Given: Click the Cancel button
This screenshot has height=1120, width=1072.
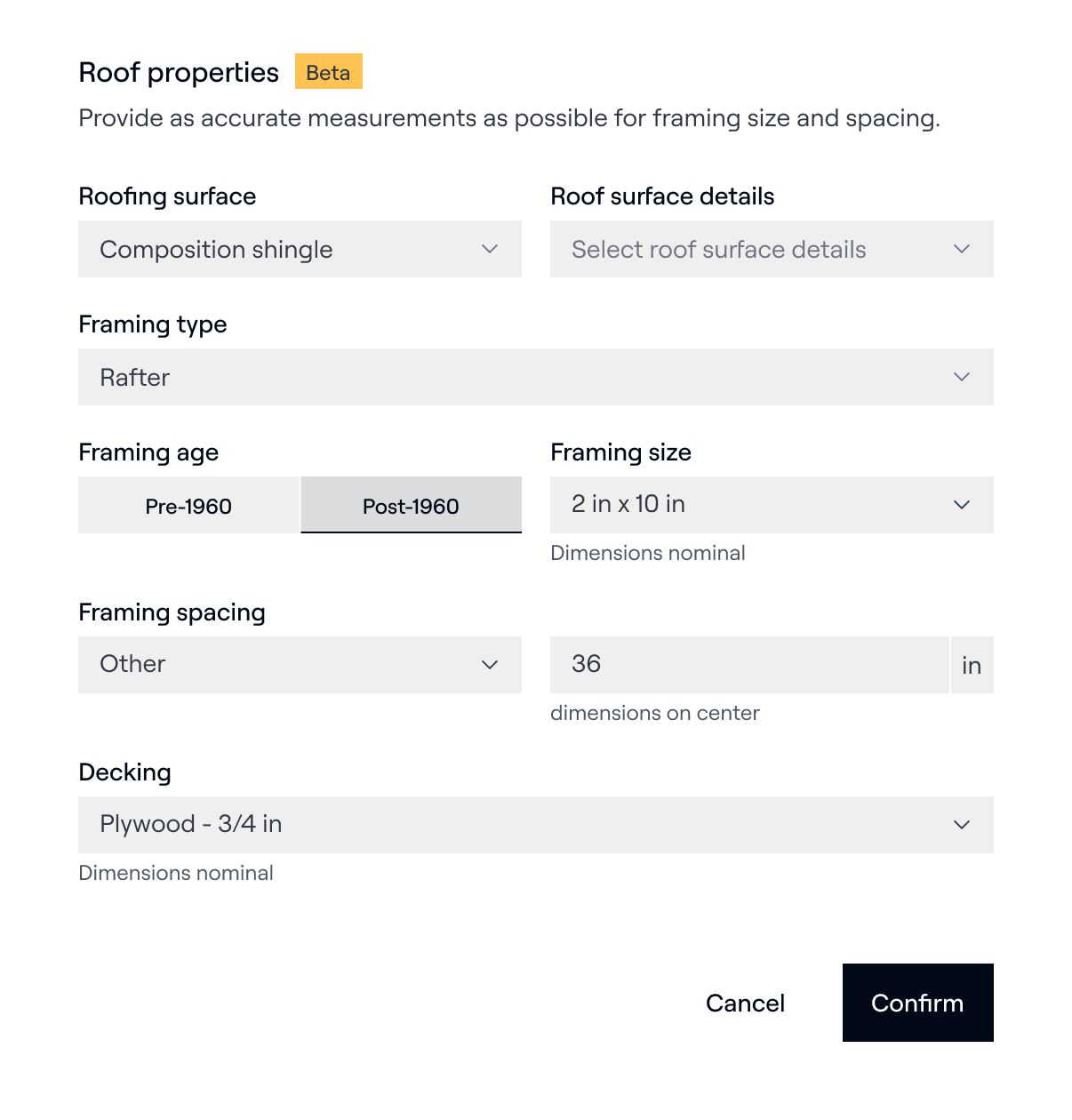Looking at the screenshot, I should pyautogui.click(x=745, y=1003).
